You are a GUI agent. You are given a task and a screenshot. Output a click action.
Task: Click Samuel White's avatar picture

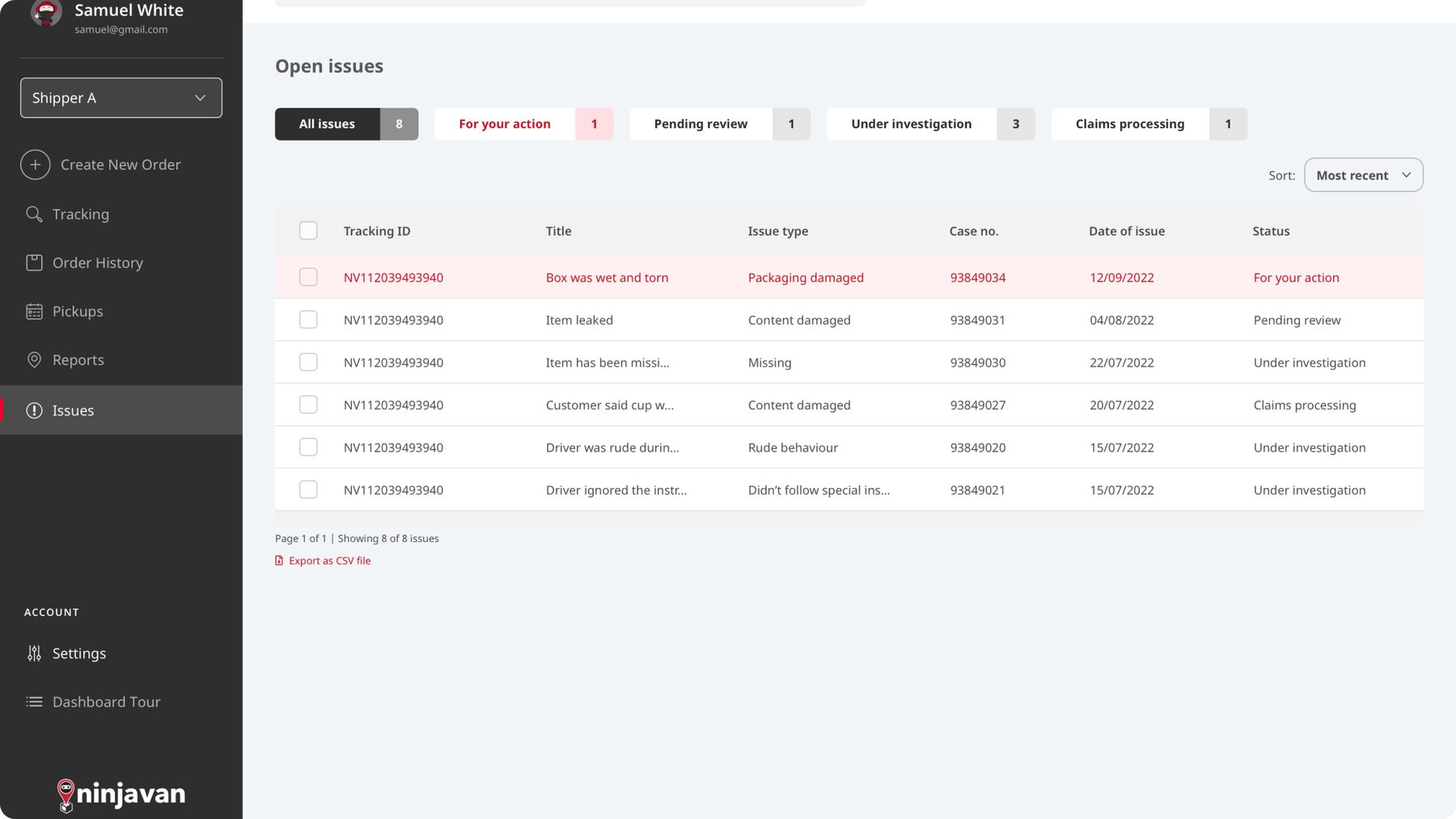coord(46,12)
